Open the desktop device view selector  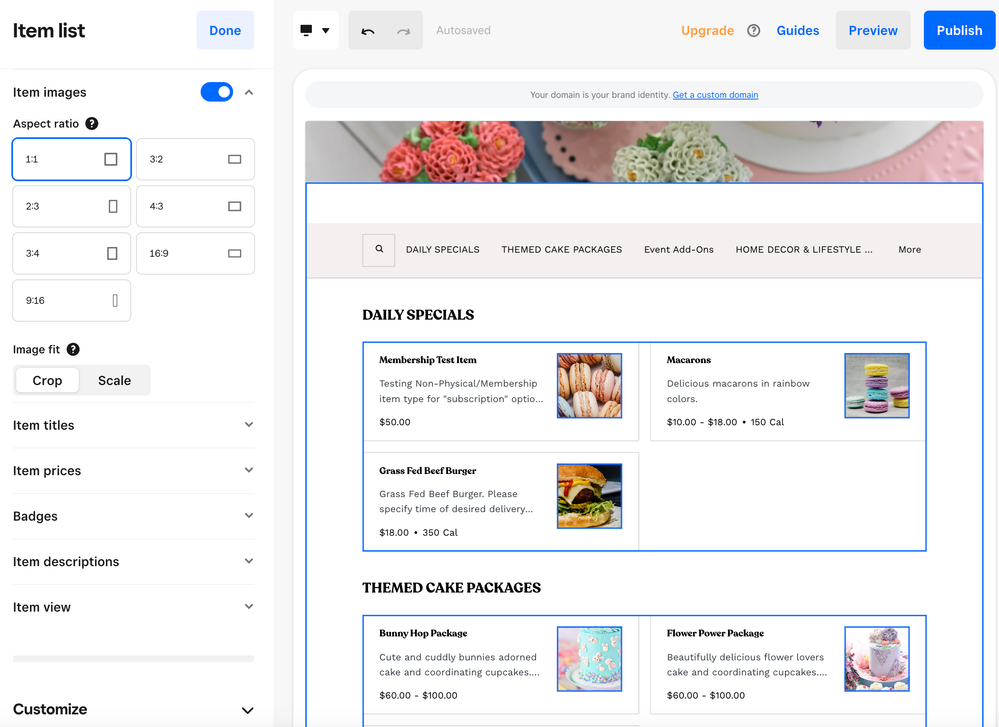point(315,31)
